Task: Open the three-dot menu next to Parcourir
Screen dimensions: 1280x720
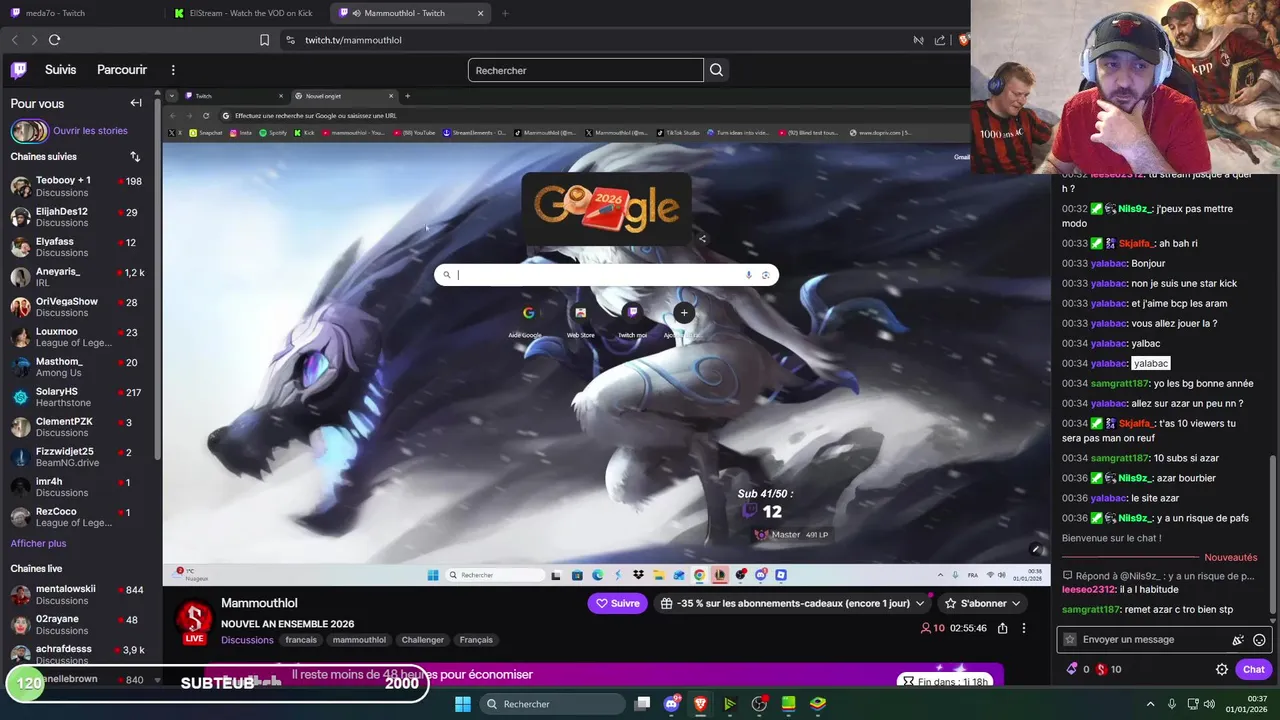Action: tap(173, 70)
